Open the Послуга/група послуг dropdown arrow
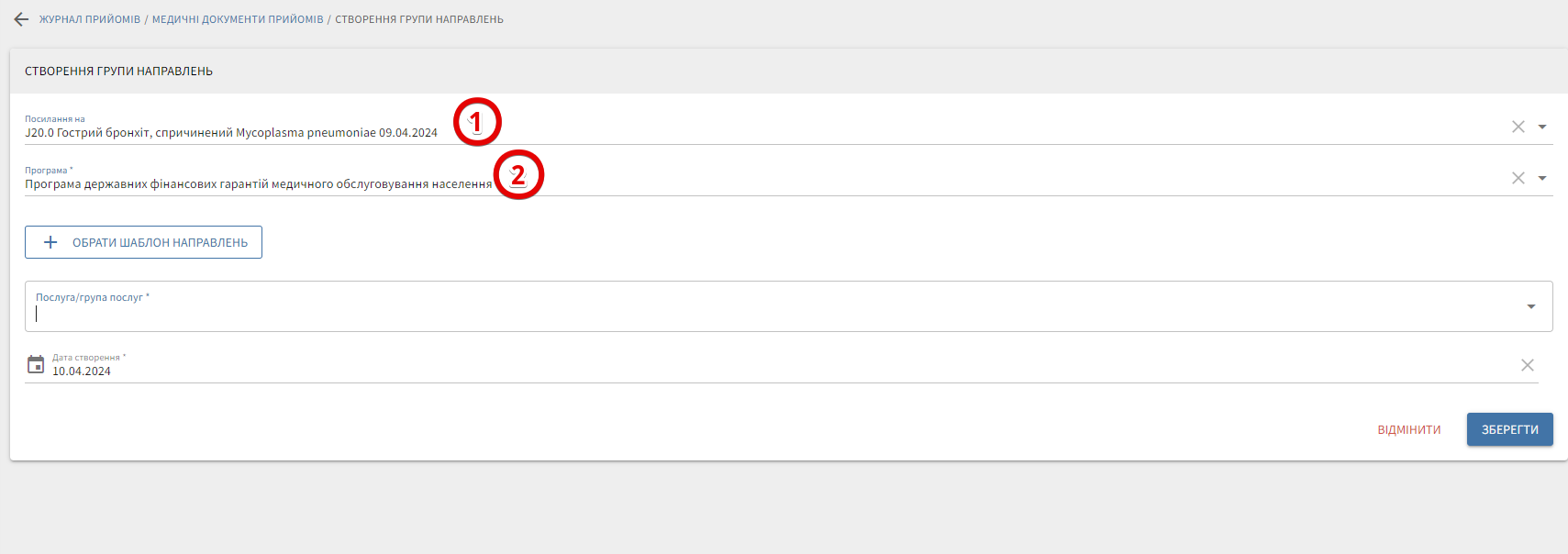1568x554 pixels. [1531, 306]
